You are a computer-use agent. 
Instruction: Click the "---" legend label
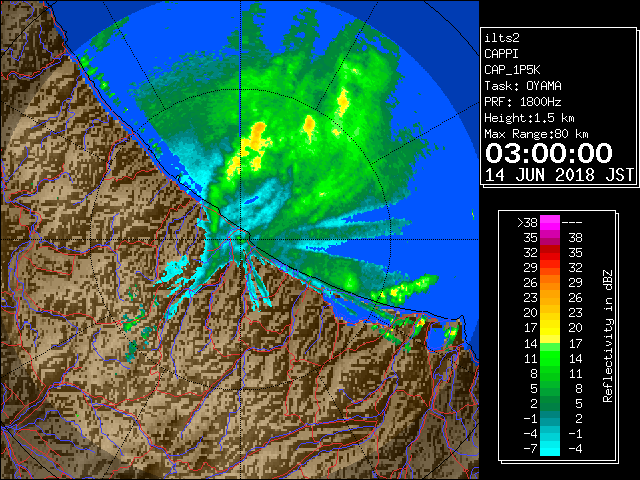572,223
